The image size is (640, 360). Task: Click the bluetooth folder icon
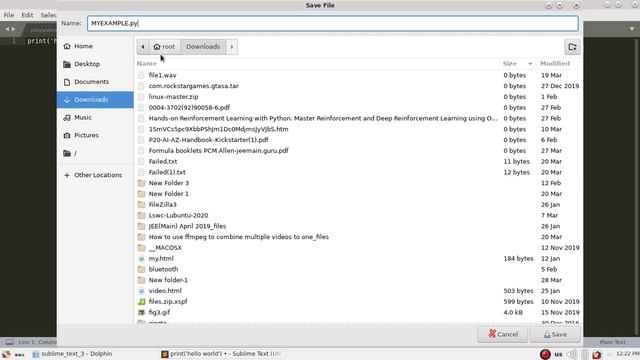click(141, 269)
